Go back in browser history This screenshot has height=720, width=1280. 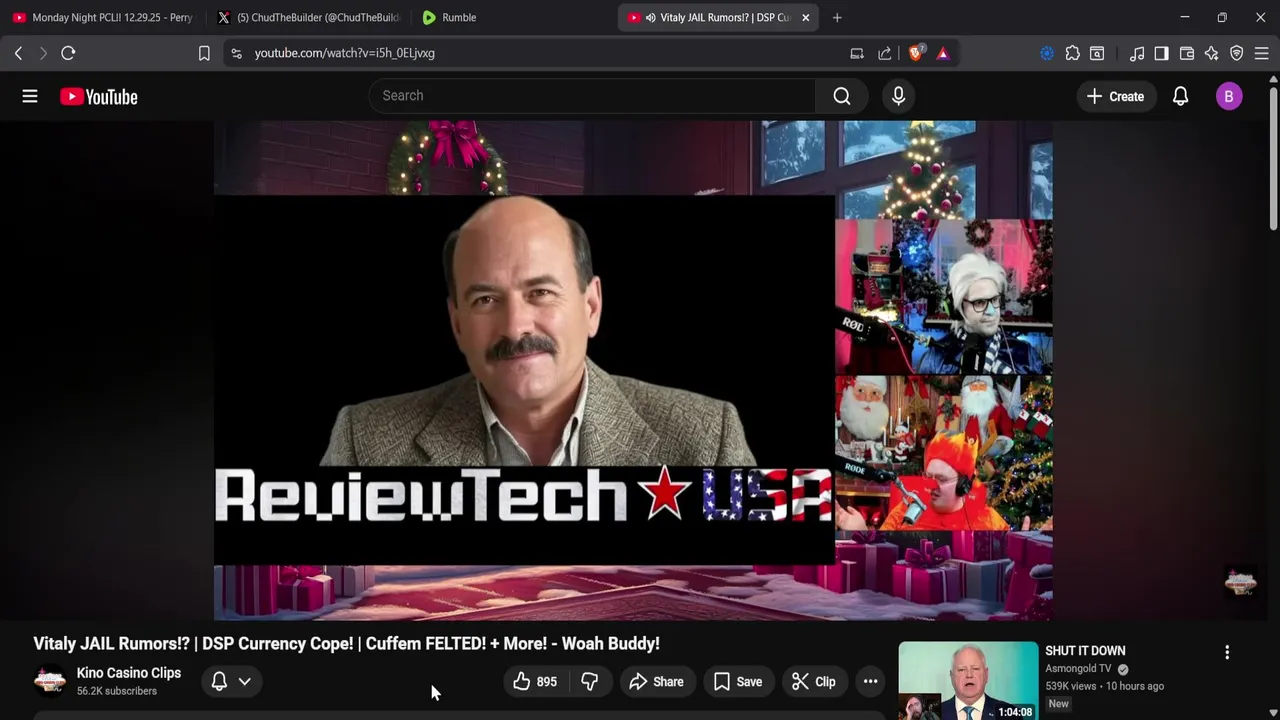[x=18, y=53]
